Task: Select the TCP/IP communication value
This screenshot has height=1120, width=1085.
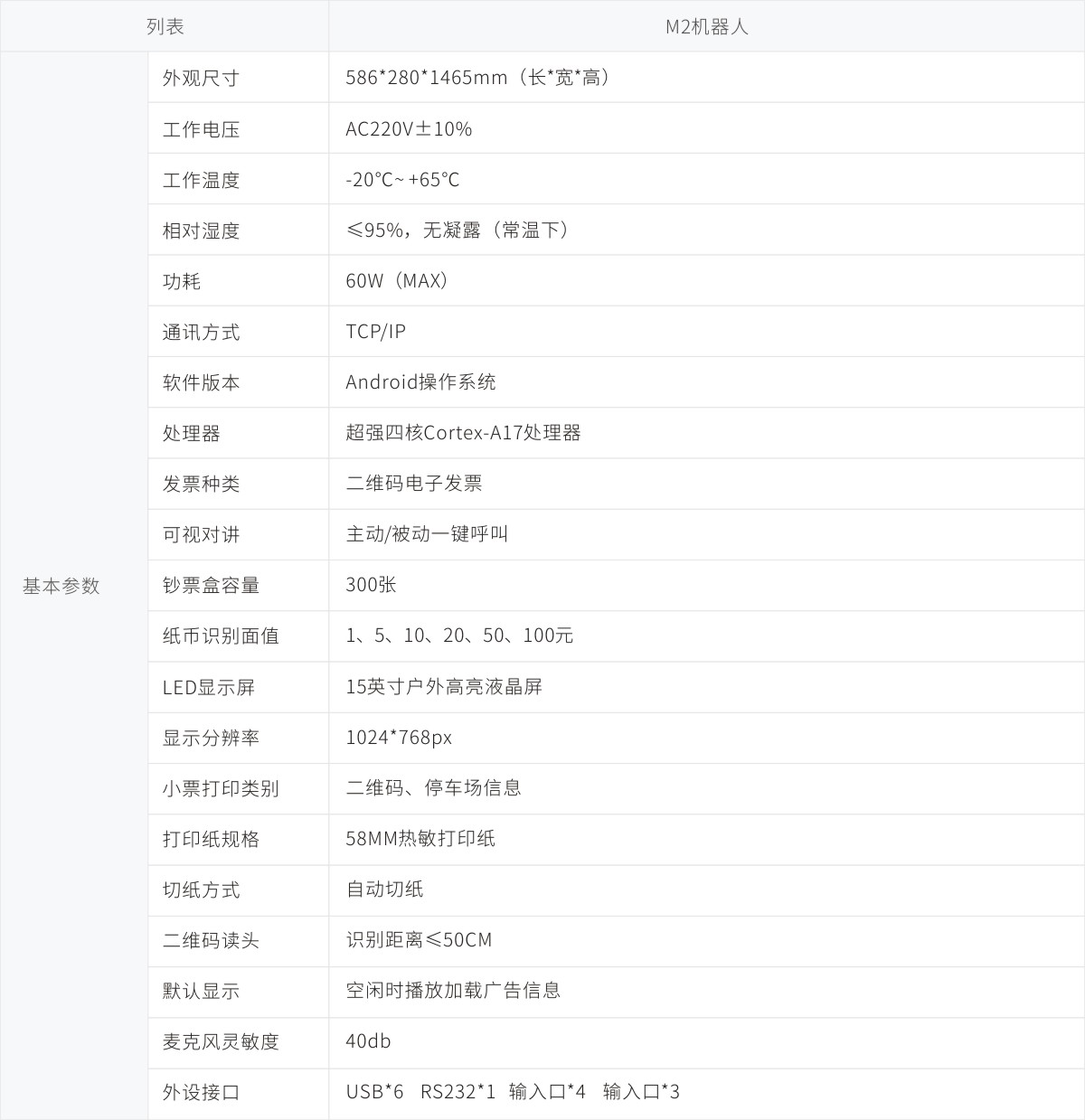Action: (375, 332)
